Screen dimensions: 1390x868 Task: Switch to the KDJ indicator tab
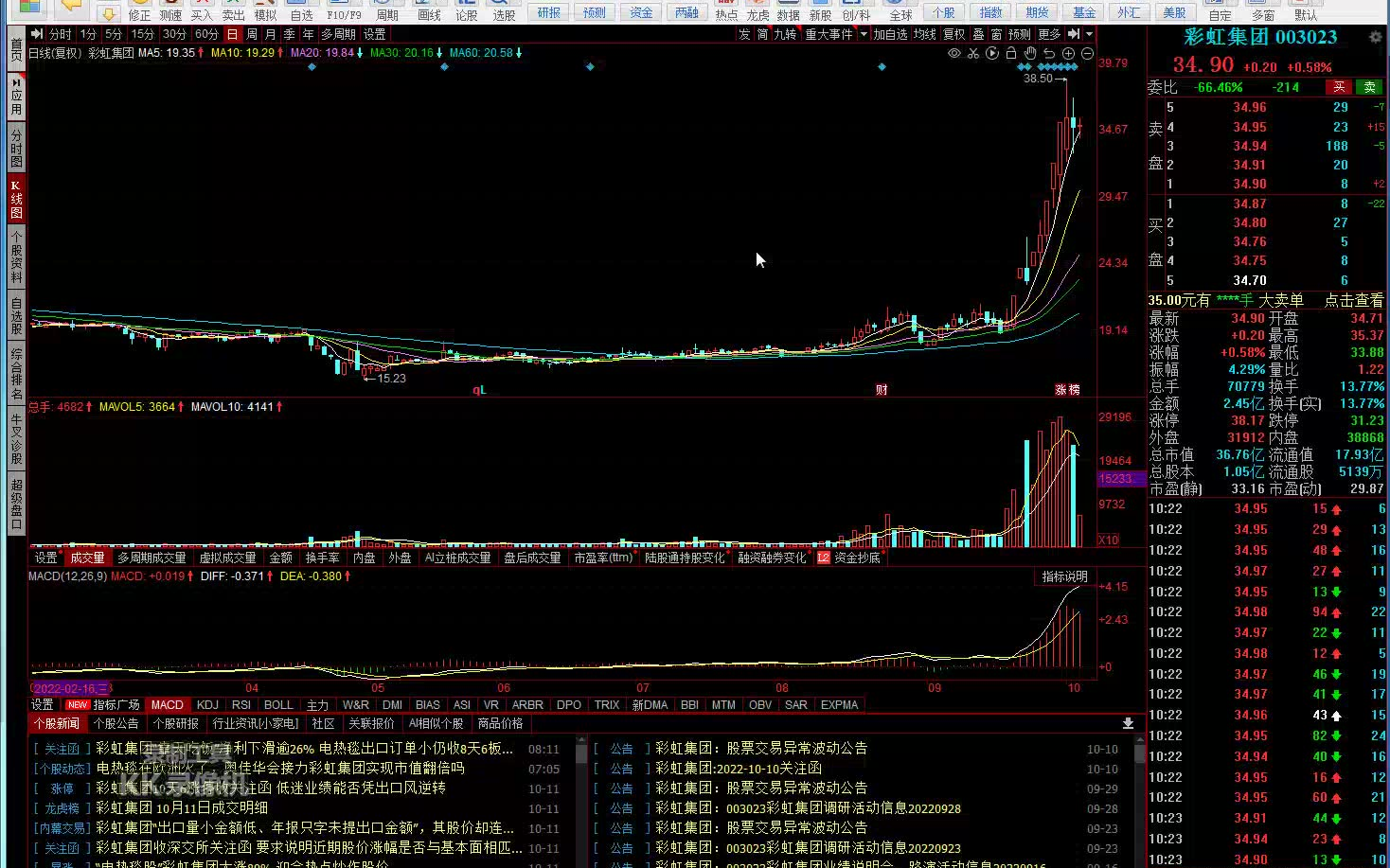pos(207,705)
